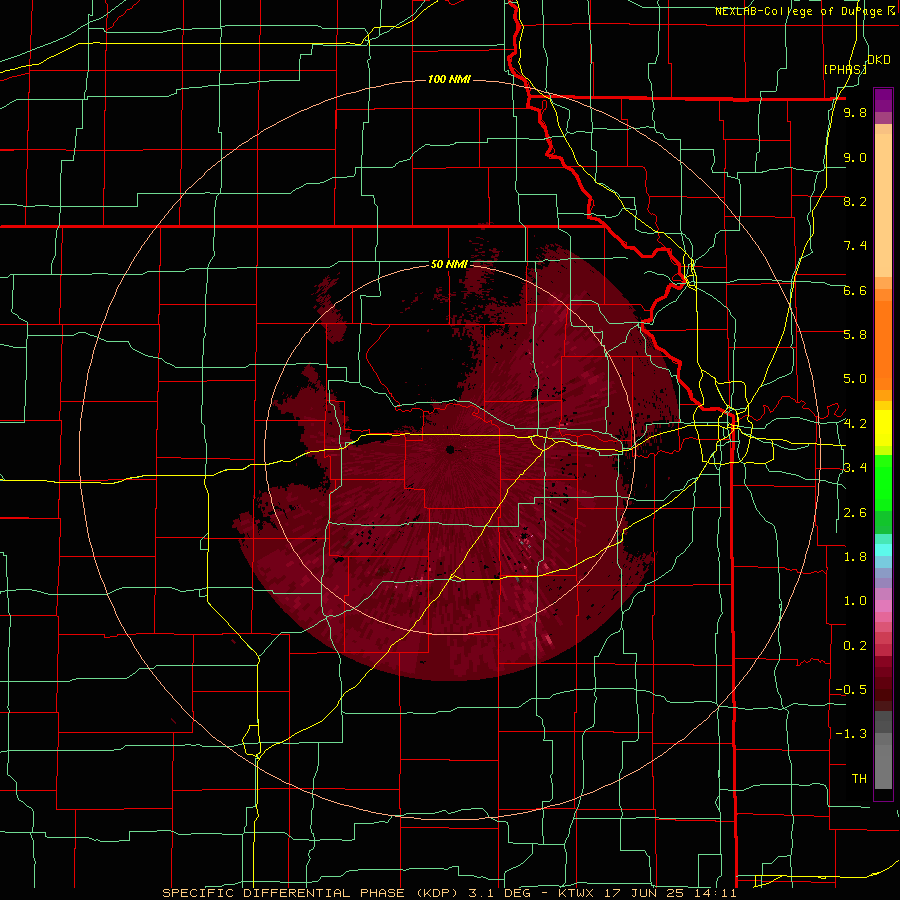Click the -1.3 value on the color scale

(x=851, y=734)
